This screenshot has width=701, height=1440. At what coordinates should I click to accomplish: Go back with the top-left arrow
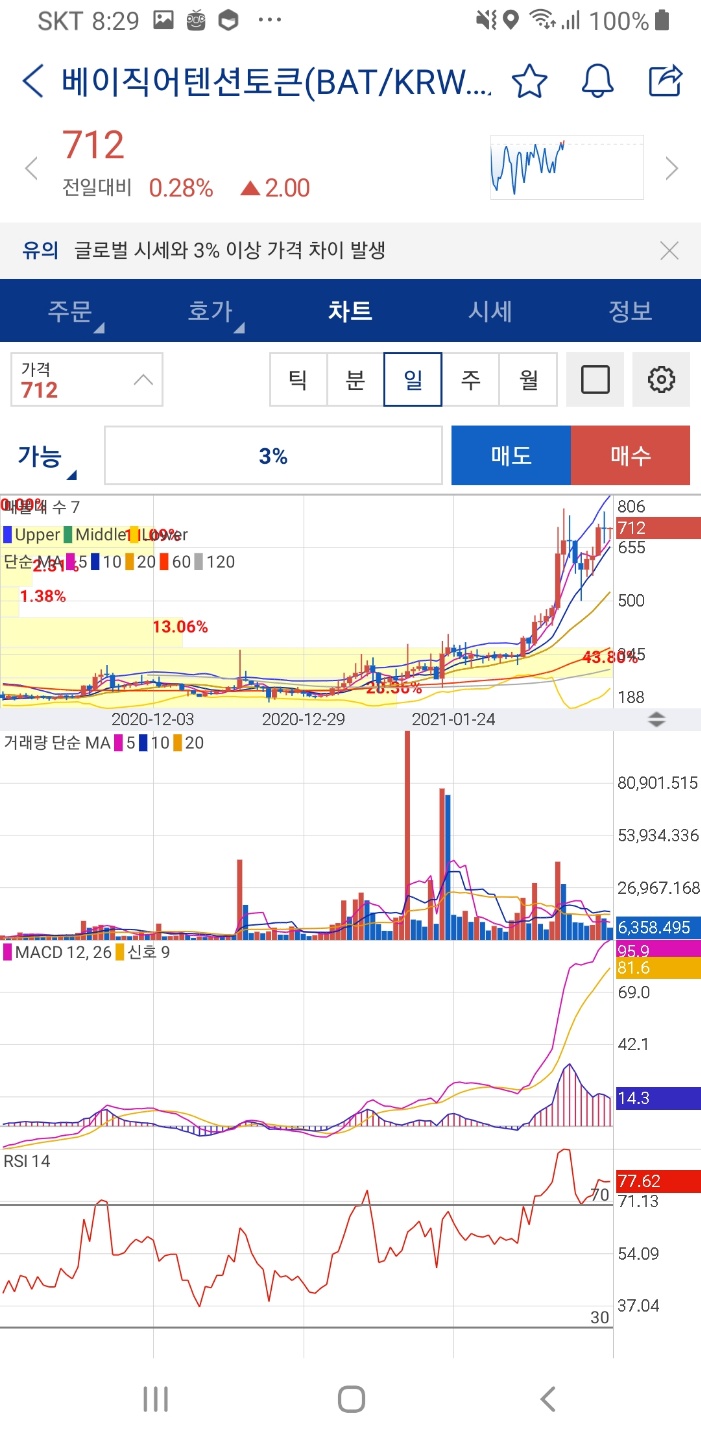[x=33, y=81]
